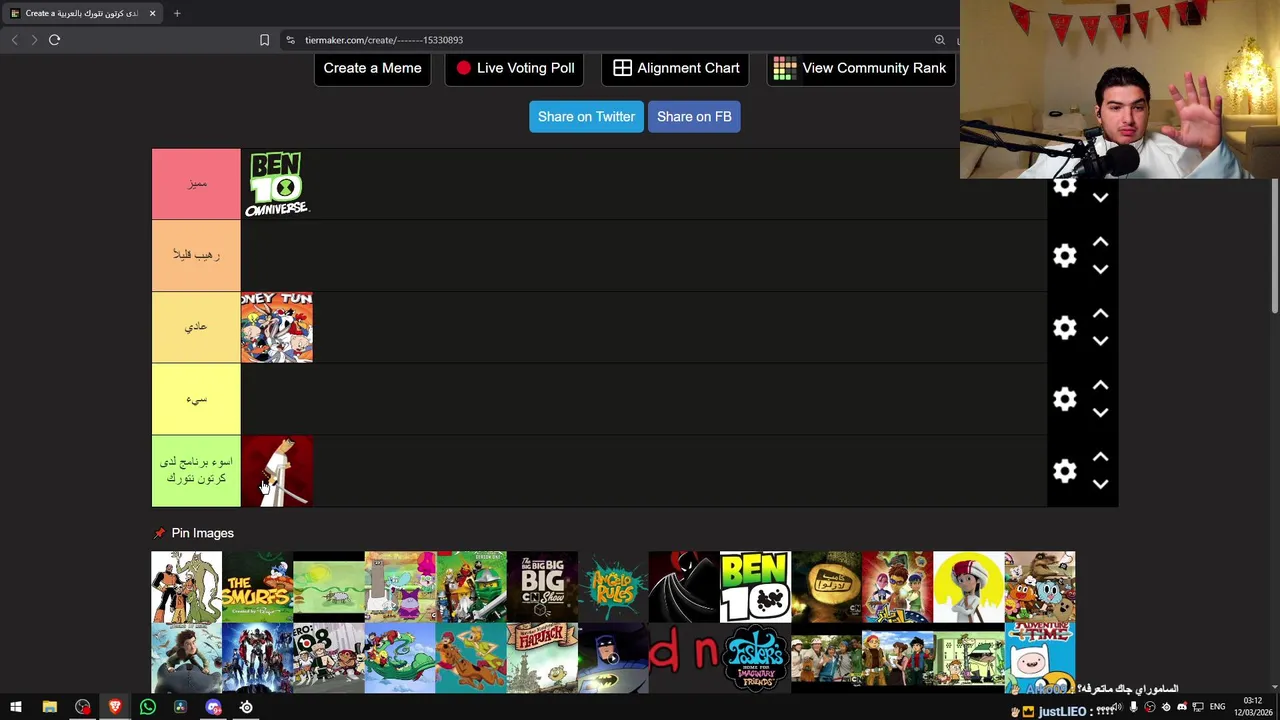Open settings gear for the worst tier row

[x=1065, y=472]
